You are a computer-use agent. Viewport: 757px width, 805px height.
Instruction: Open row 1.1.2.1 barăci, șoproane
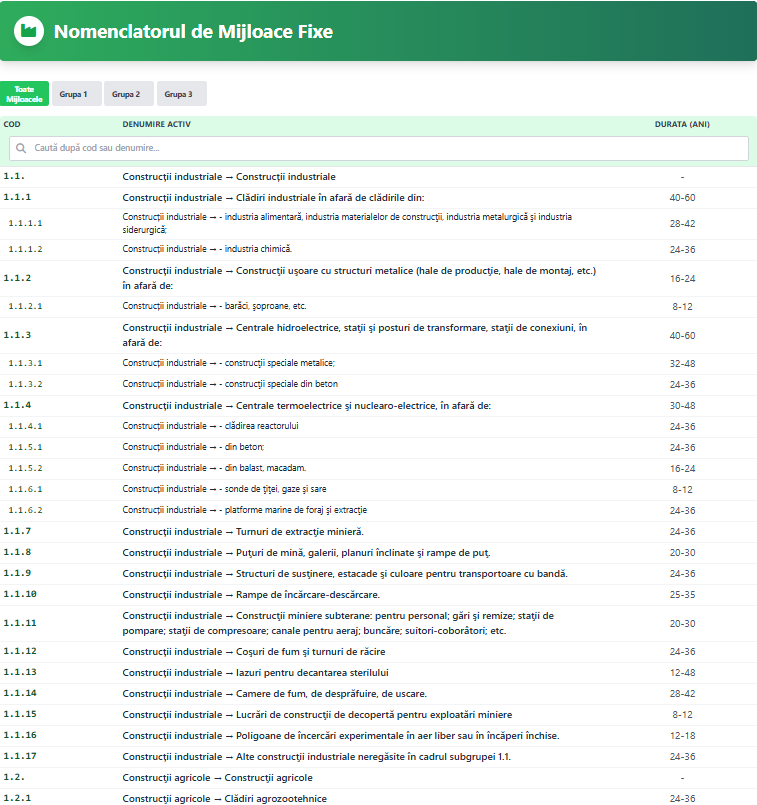tap(214, 306)
